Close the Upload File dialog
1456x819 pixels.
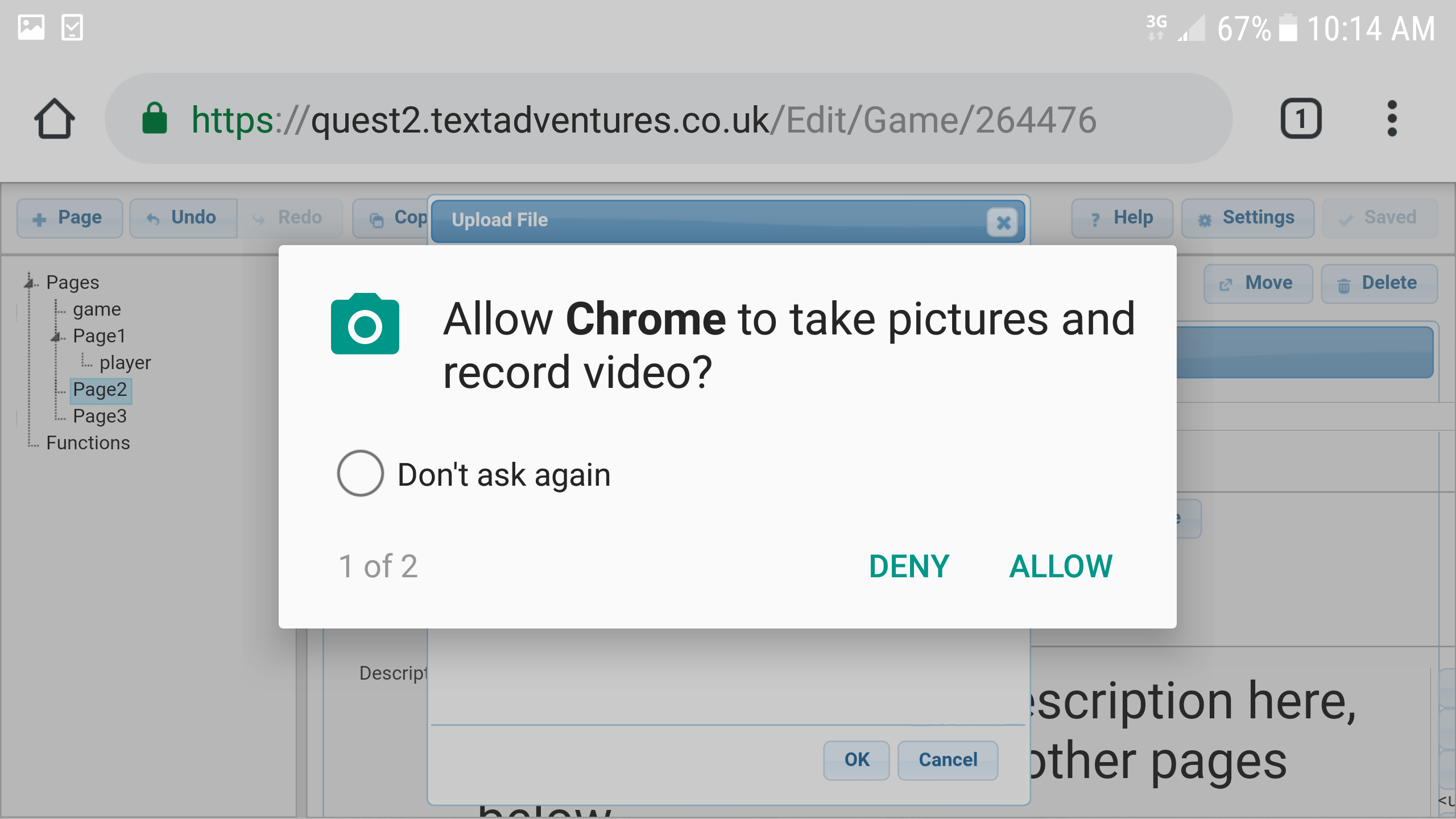coord(1003,222)
